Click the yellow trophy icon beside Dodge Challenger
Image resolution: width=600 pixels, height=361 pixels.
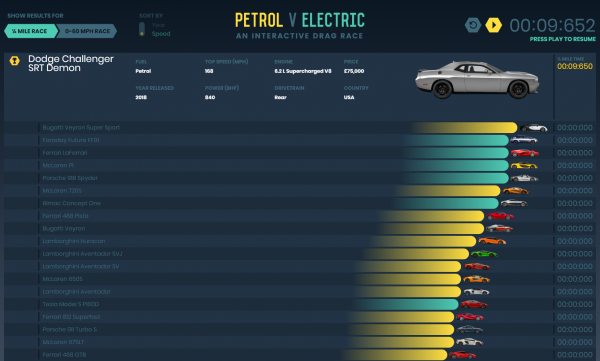(15, 61)
